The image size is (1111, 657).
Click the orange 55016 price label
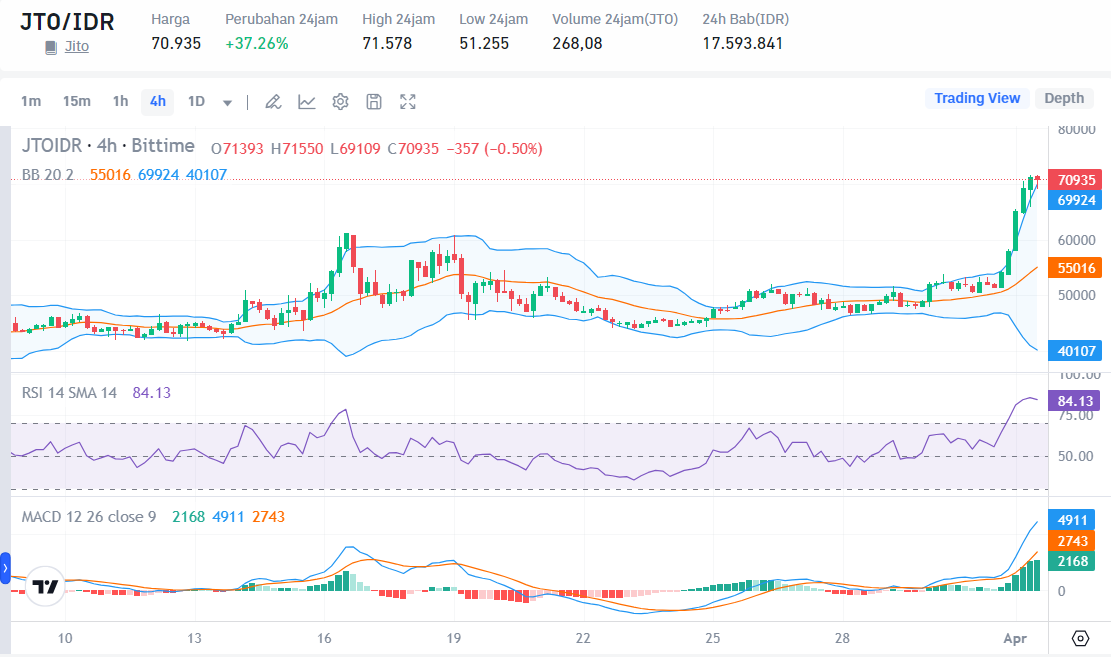pyautogui.click(x=1074, y=267)
